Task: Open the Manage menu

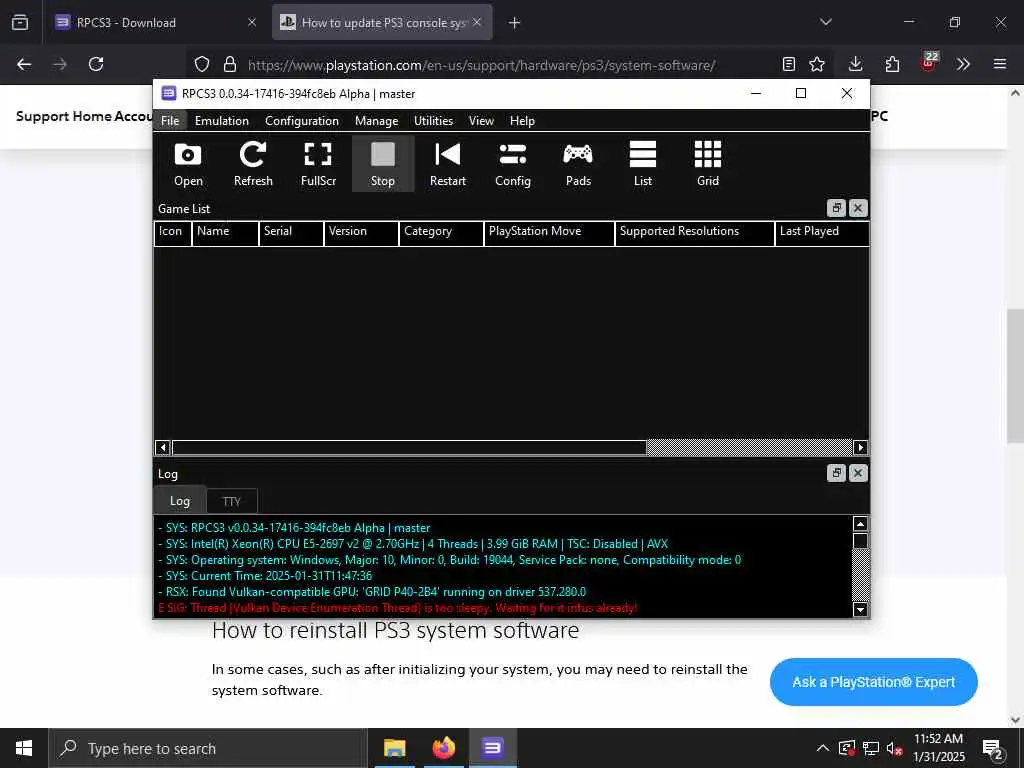Action: tap(376, 121)
